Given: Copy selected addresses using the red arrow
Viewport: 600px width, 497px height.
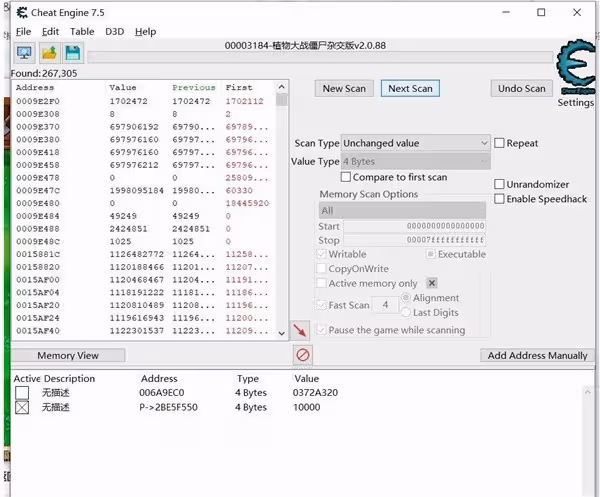Looking at the screenshot, I should [300, 330].
